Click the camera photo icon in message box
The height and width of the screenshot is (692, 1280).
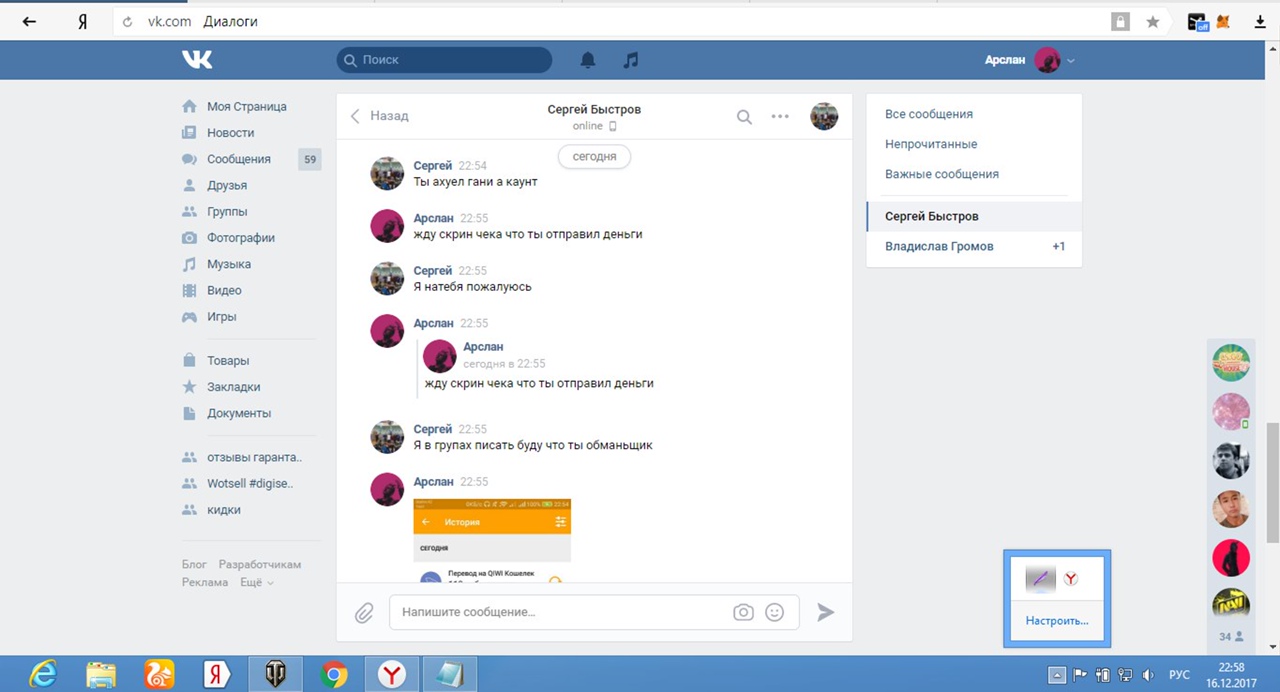click(x=743, y=612)
